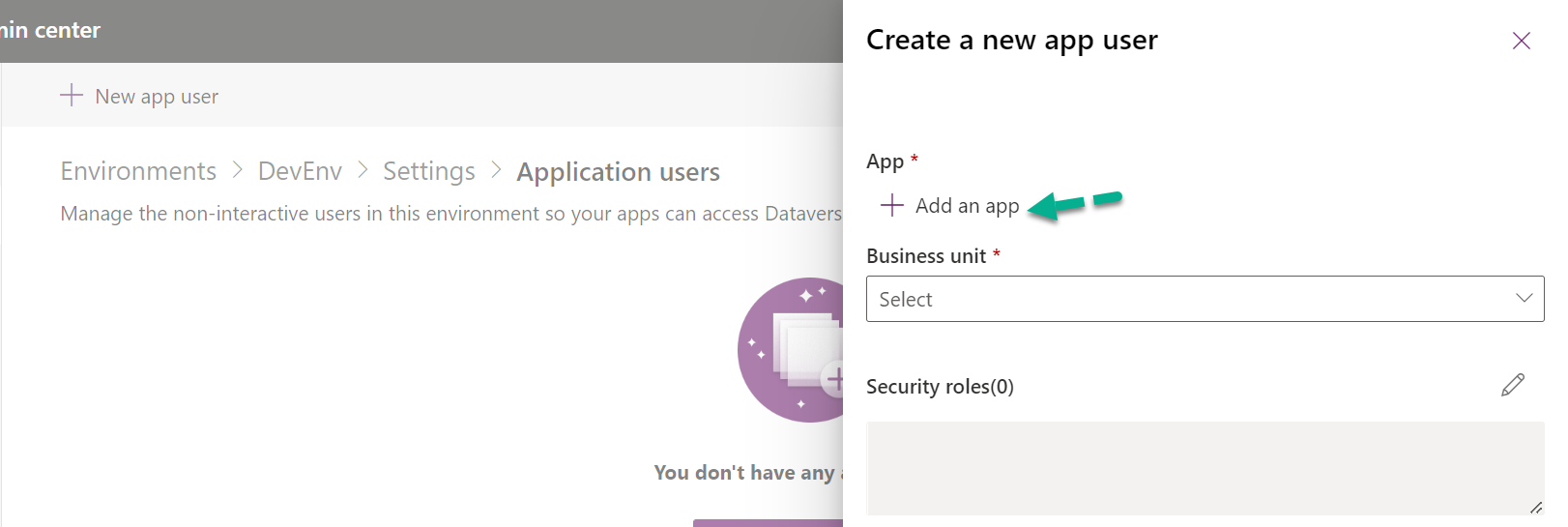Click the admin center header title
Image resolution: width=1568 pixels, height=527 pixels.
coord(50,31)
